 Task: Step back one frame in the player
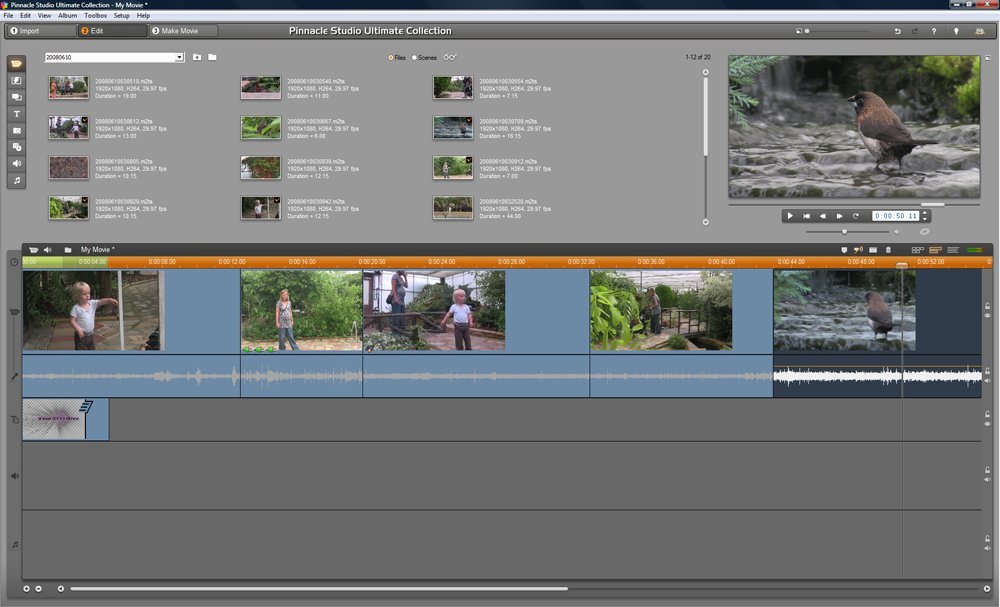823,216
